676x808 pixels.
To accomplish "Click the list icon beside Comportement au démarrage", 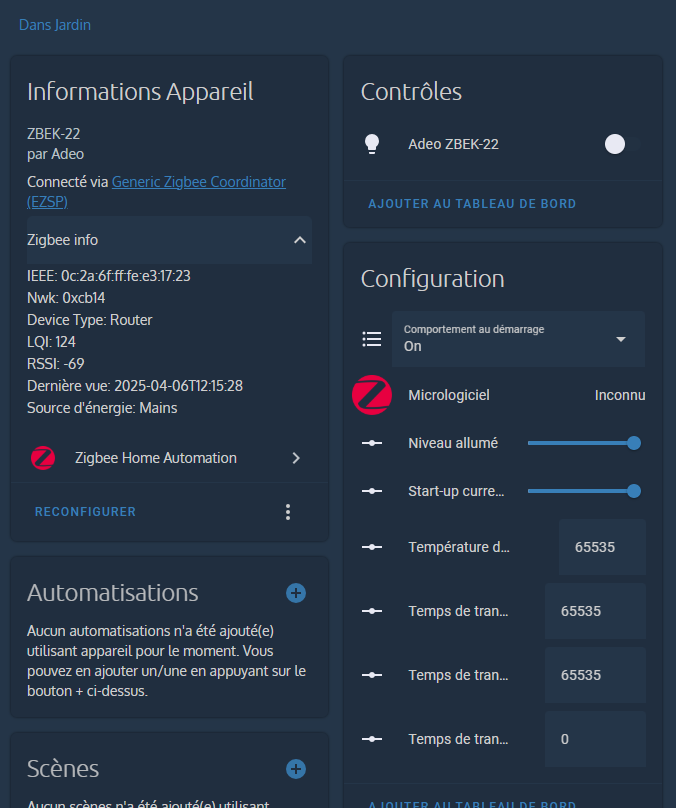I will (x=372, y=339).
